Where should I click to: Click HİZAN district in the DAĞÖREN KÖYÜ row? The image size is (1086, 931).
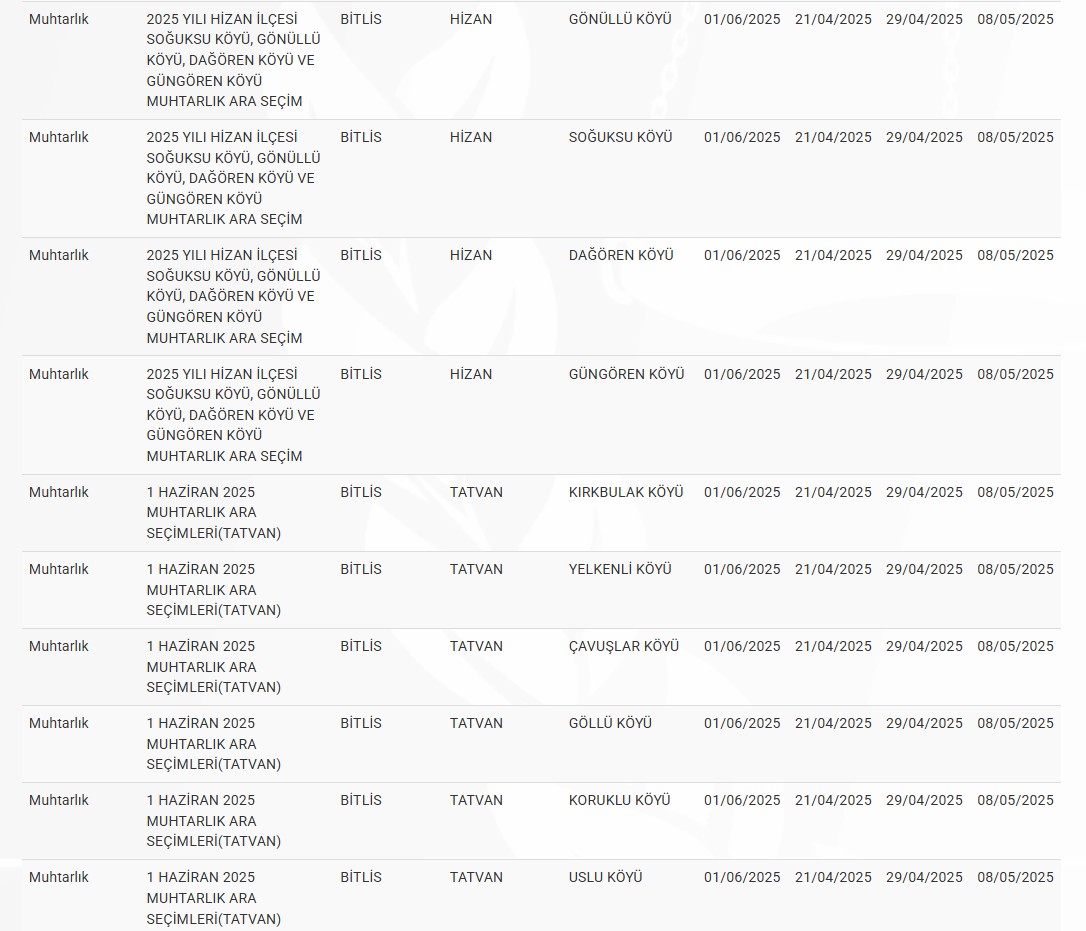click(x=471, y=255)
